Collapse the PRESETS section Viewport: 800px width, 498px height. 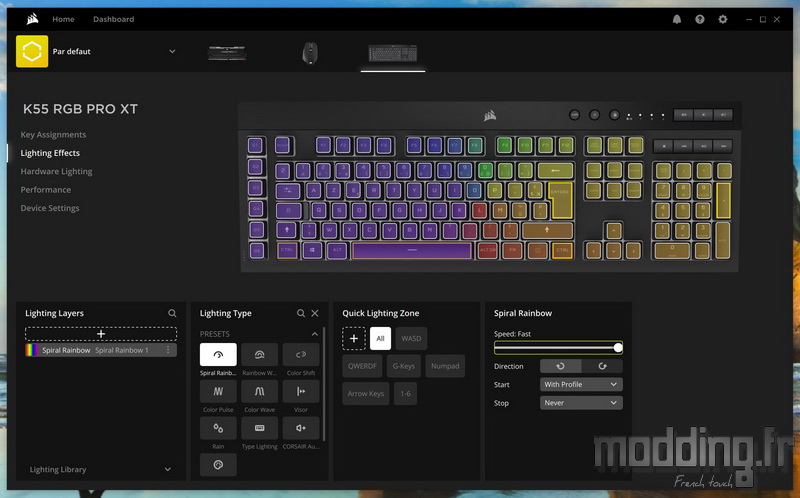315,334
